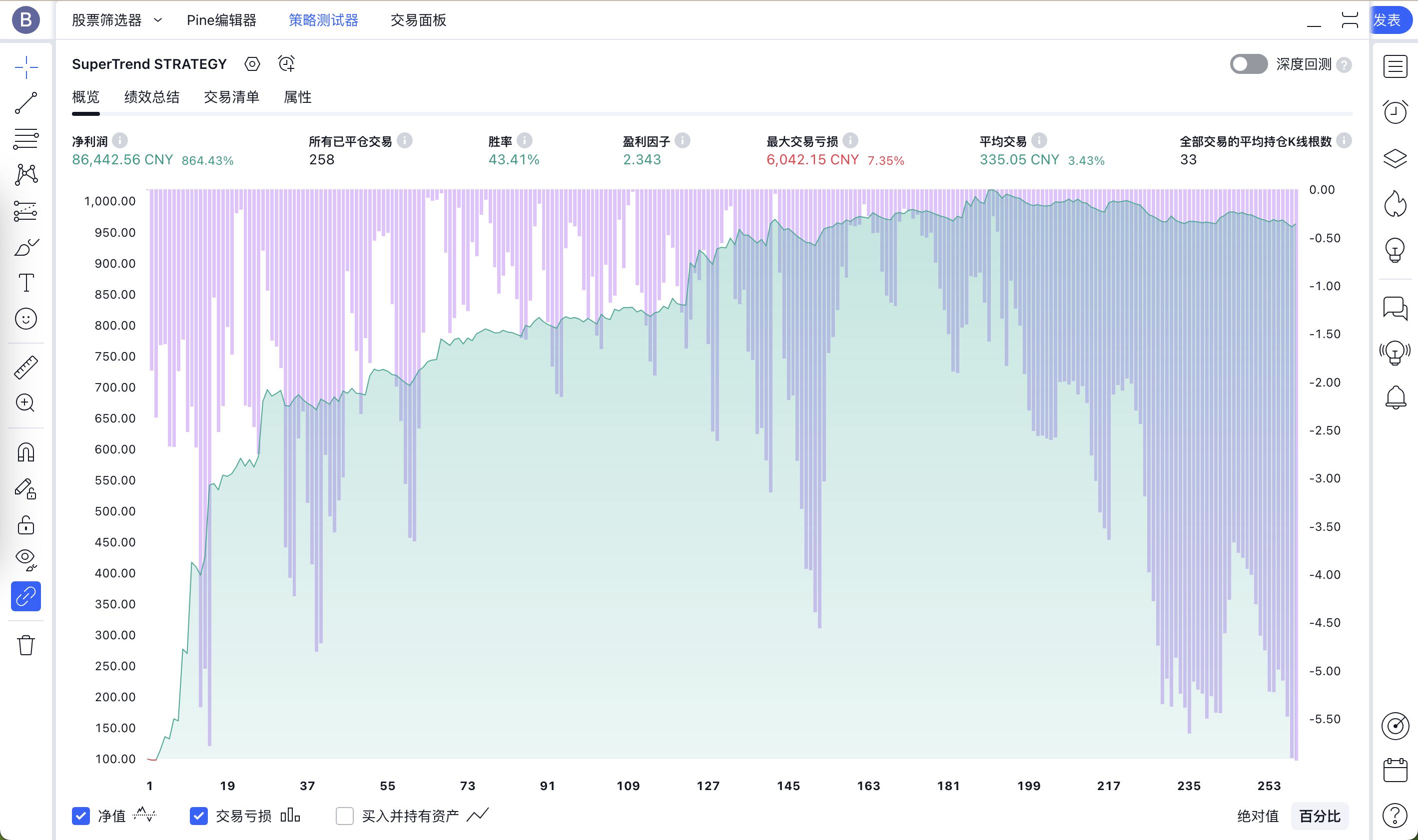1418x840 pixels.
Task: Show info for 全部交易的平均持仓K线根数
Action: [x=1344, y=140]
